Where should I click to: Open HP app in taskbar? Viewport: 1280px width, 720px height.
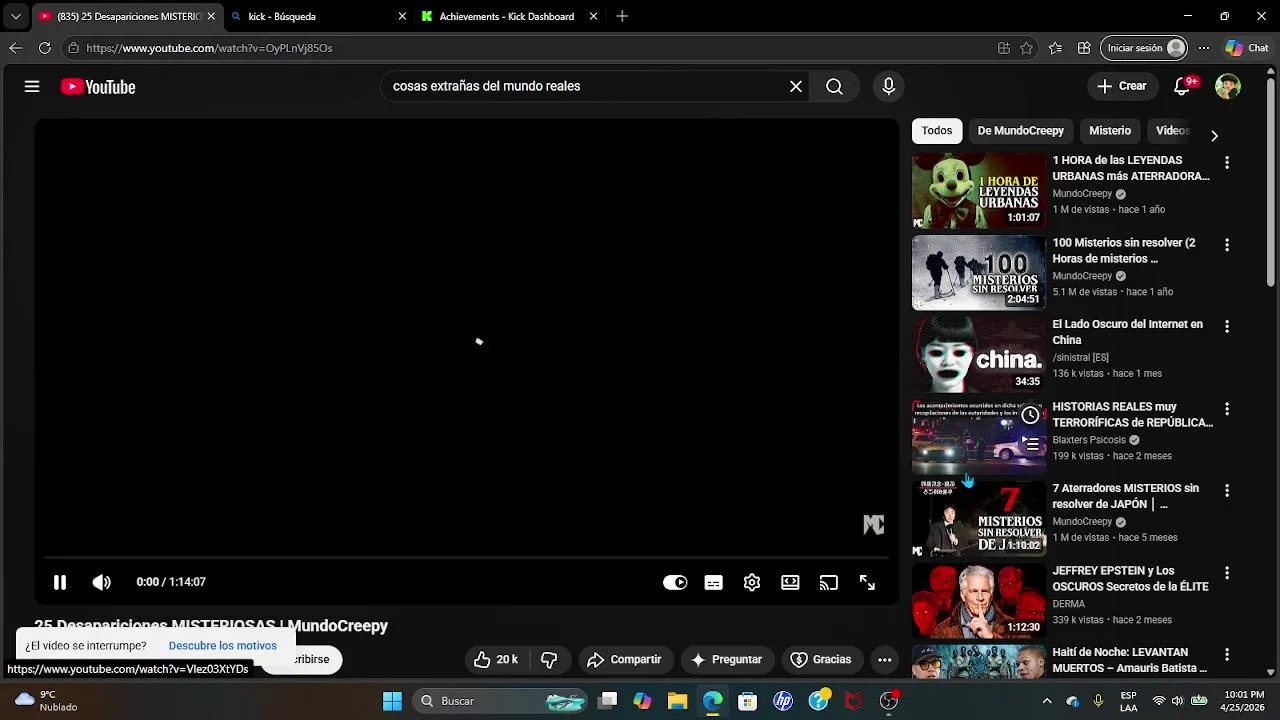[x=783, y=701]
